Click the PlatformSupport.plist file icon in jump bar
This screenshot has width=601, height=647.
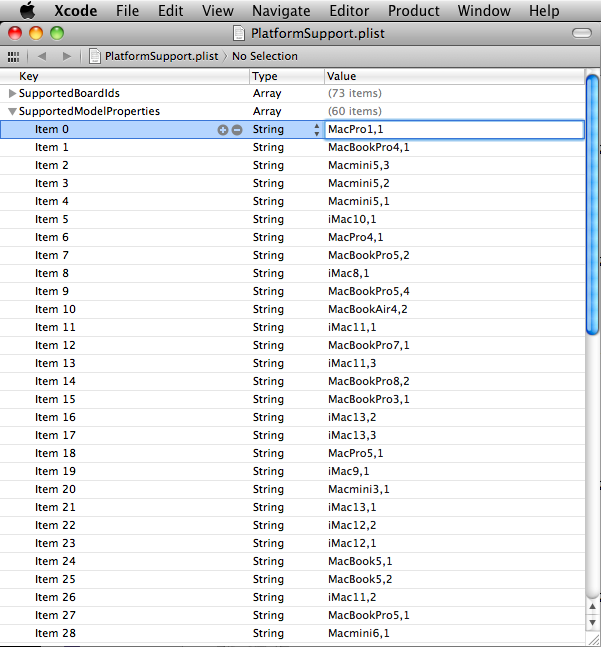pos(95,56)
